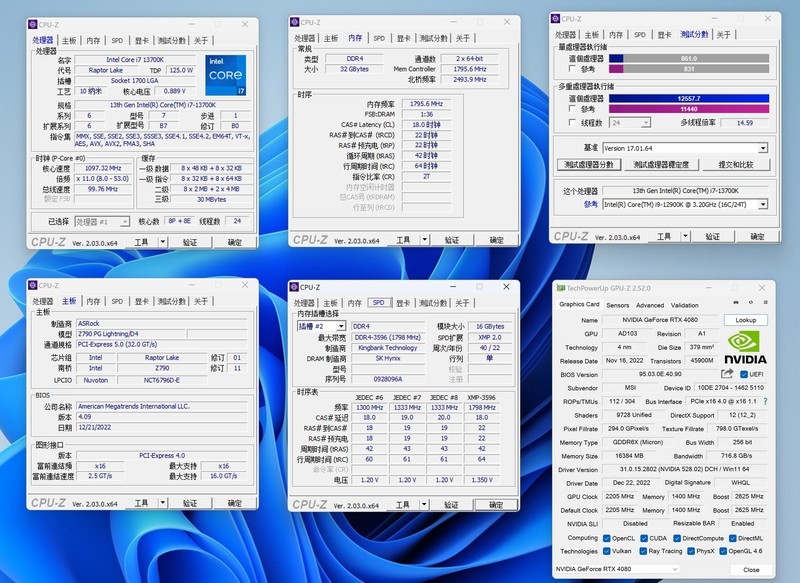Click the question mark icon beside Bus Interface

[764, 400]
